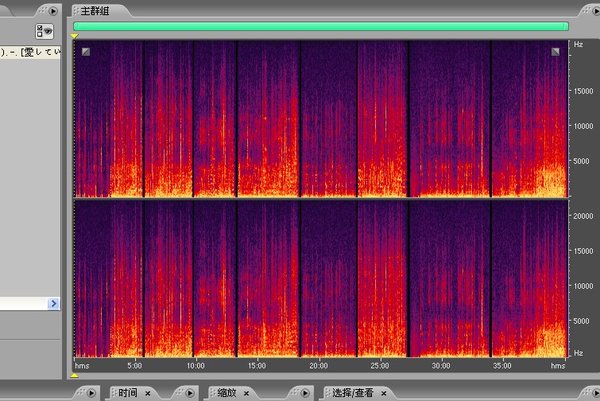Select the 选择/查看 panel tab

click(352, 393)
